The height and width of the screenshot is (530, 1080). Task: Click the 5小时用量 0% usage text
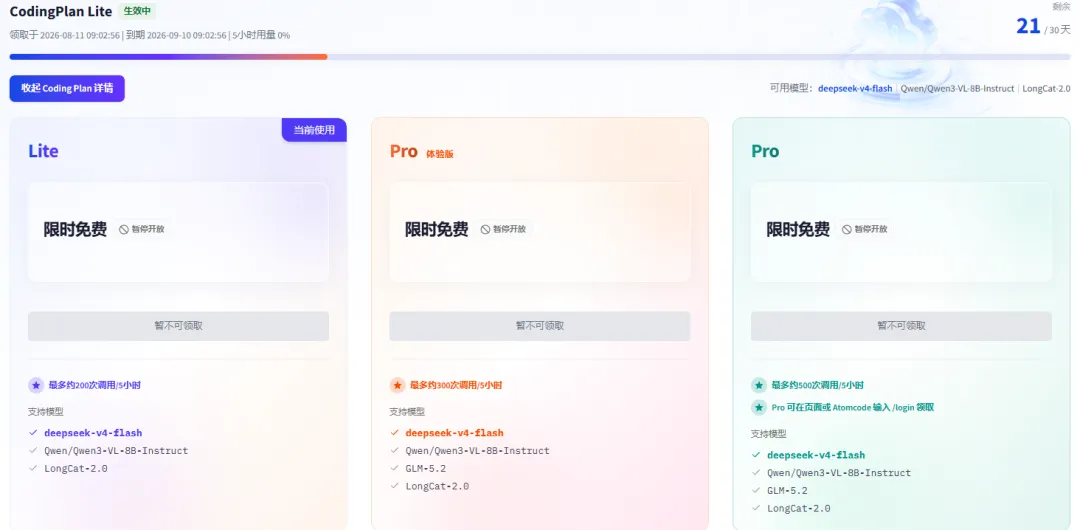[x=260, y=35]
